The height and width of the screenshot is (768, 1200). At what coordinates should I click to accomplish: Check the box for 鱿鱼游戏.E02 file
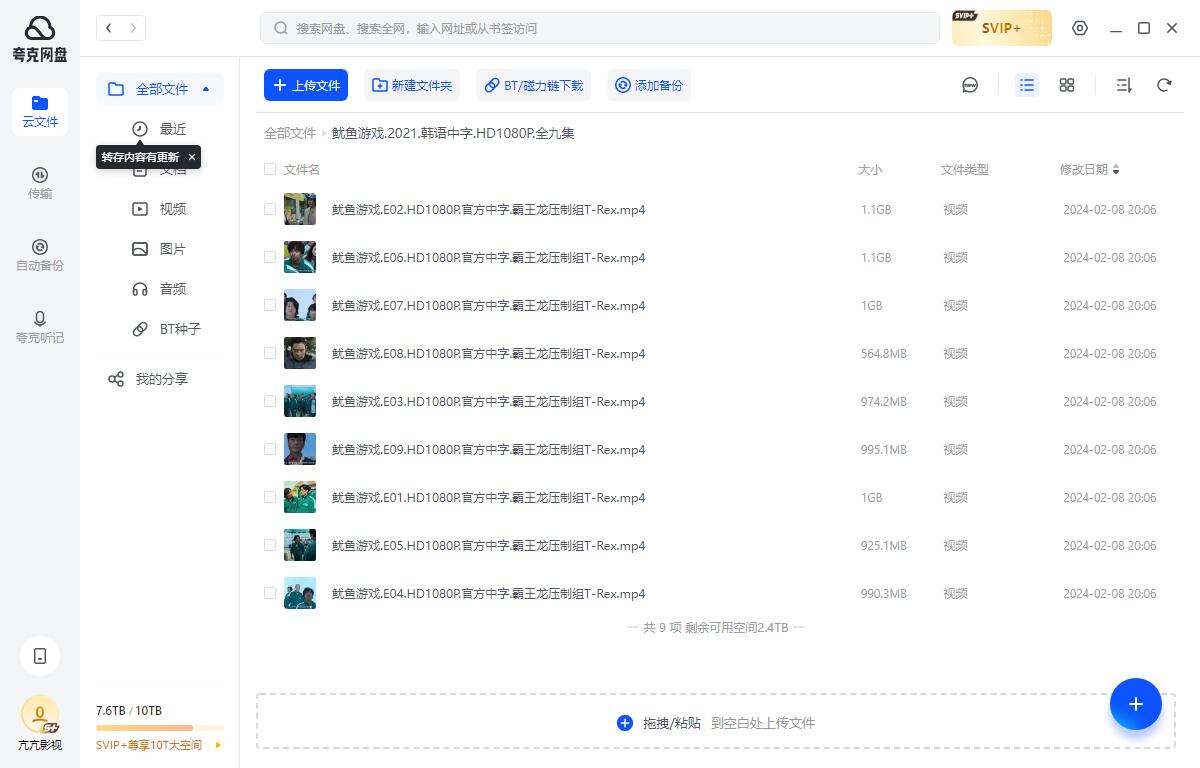(270, 209)
